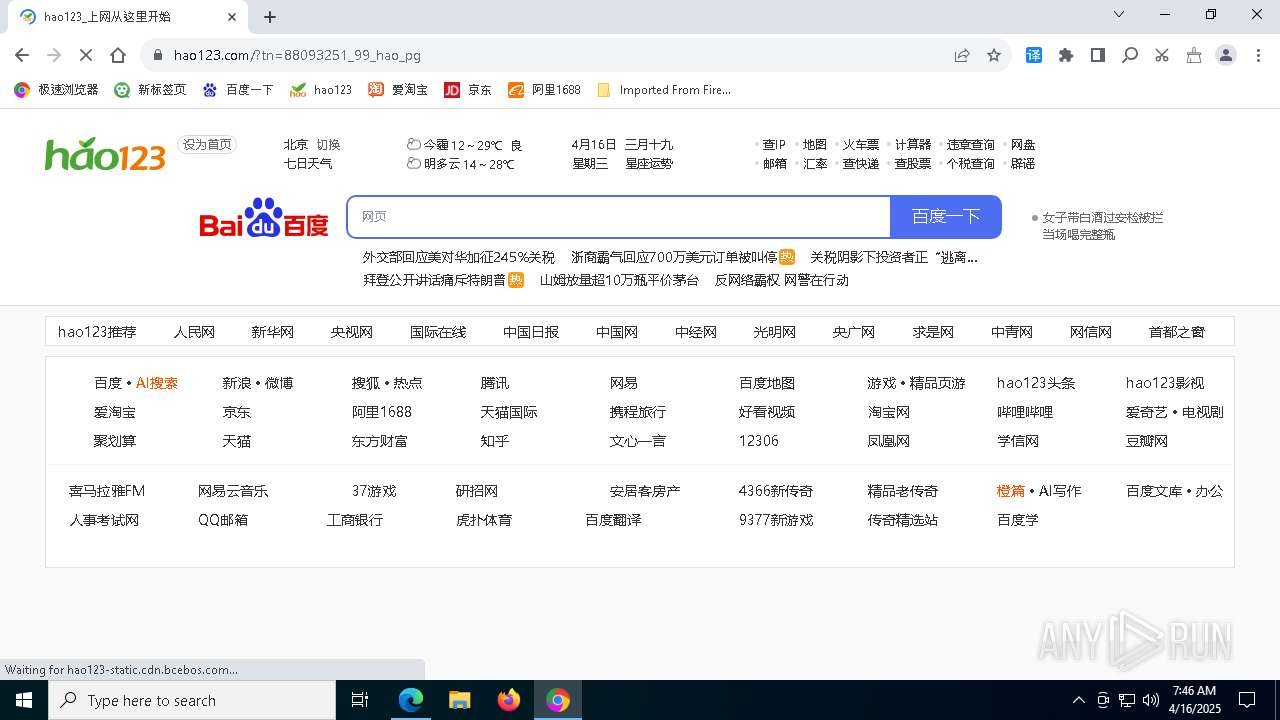1280x720 pixels.
Task: Select the 首都之窗 tab
Action: (1177, 332)
